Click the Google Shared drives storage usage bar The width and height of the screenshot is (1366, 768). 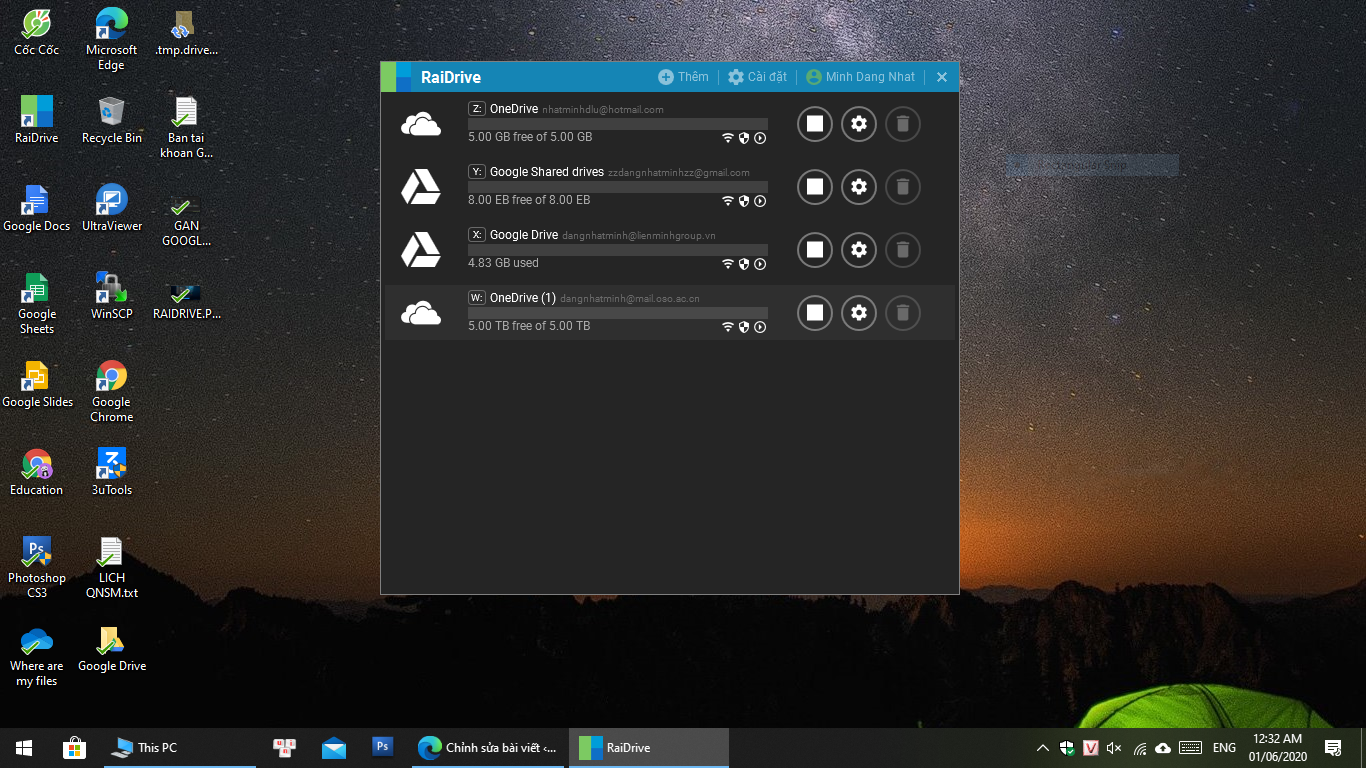click(618, 187)
